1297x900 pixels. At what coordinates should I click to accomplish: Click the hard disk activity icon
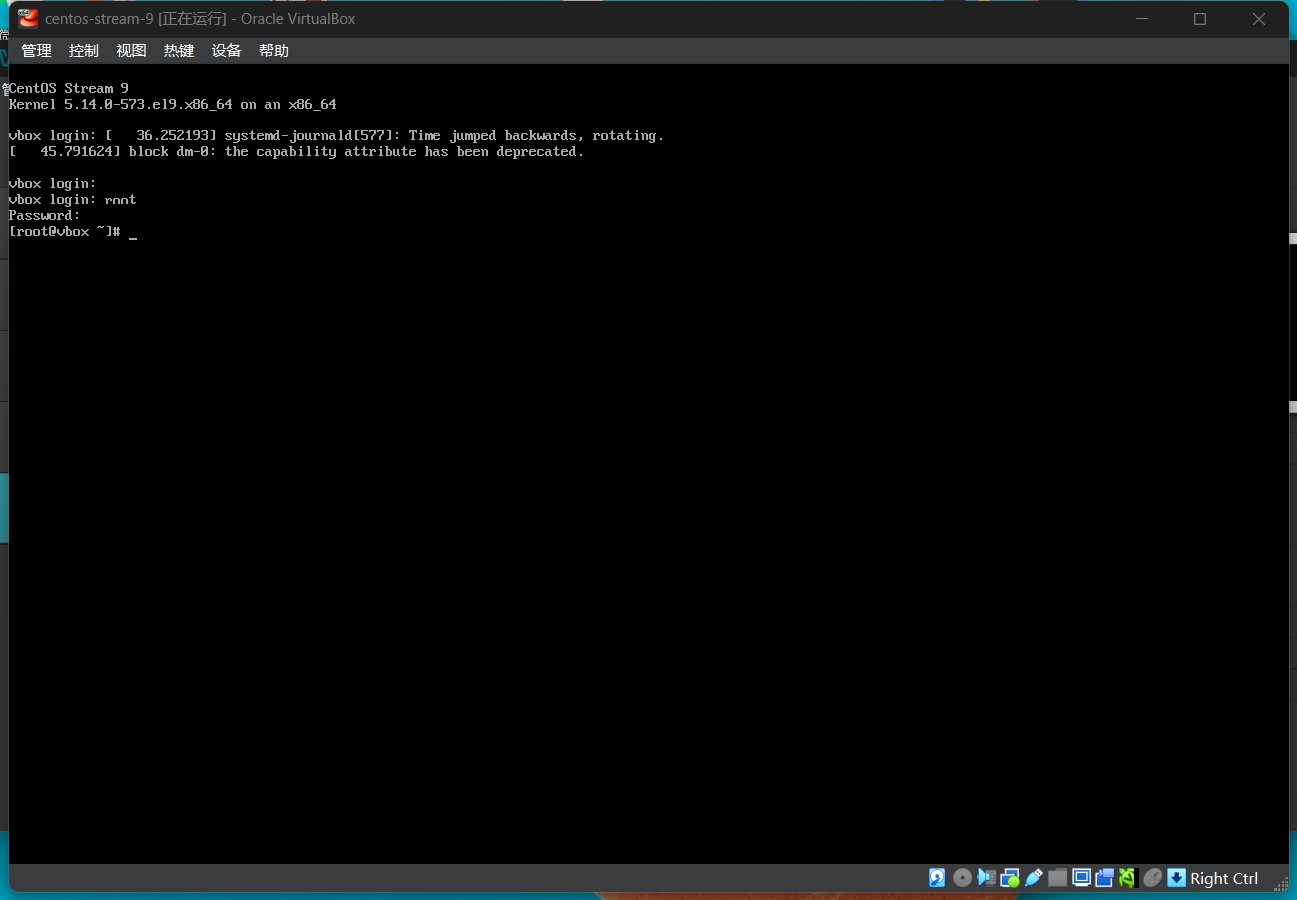(937, 878)
